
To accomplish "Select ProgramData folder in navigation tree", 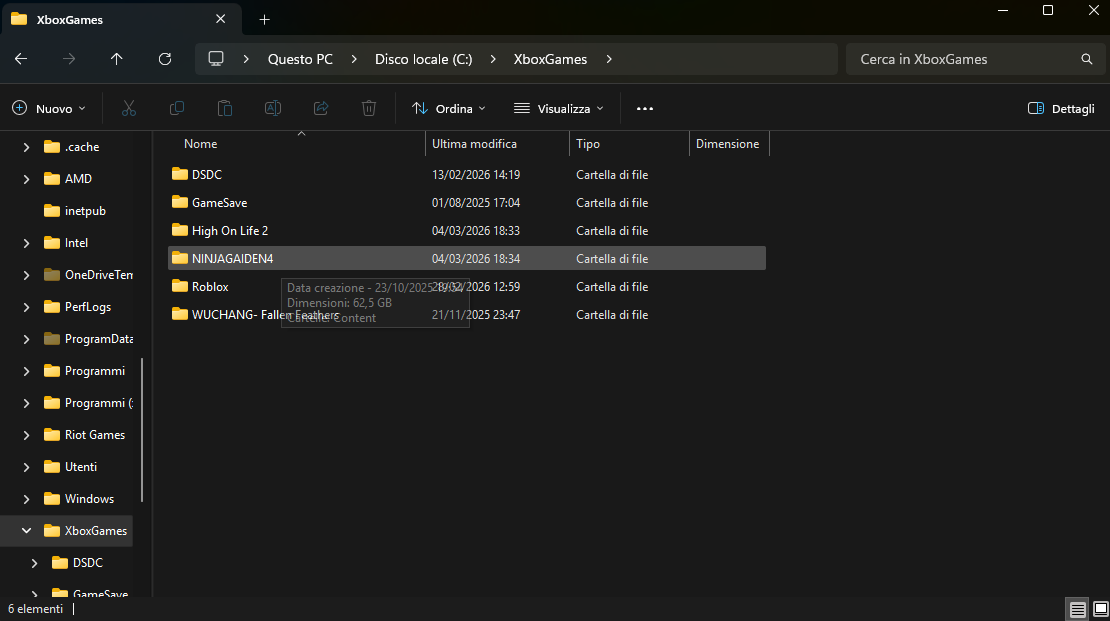I will [x=88, y=338].
